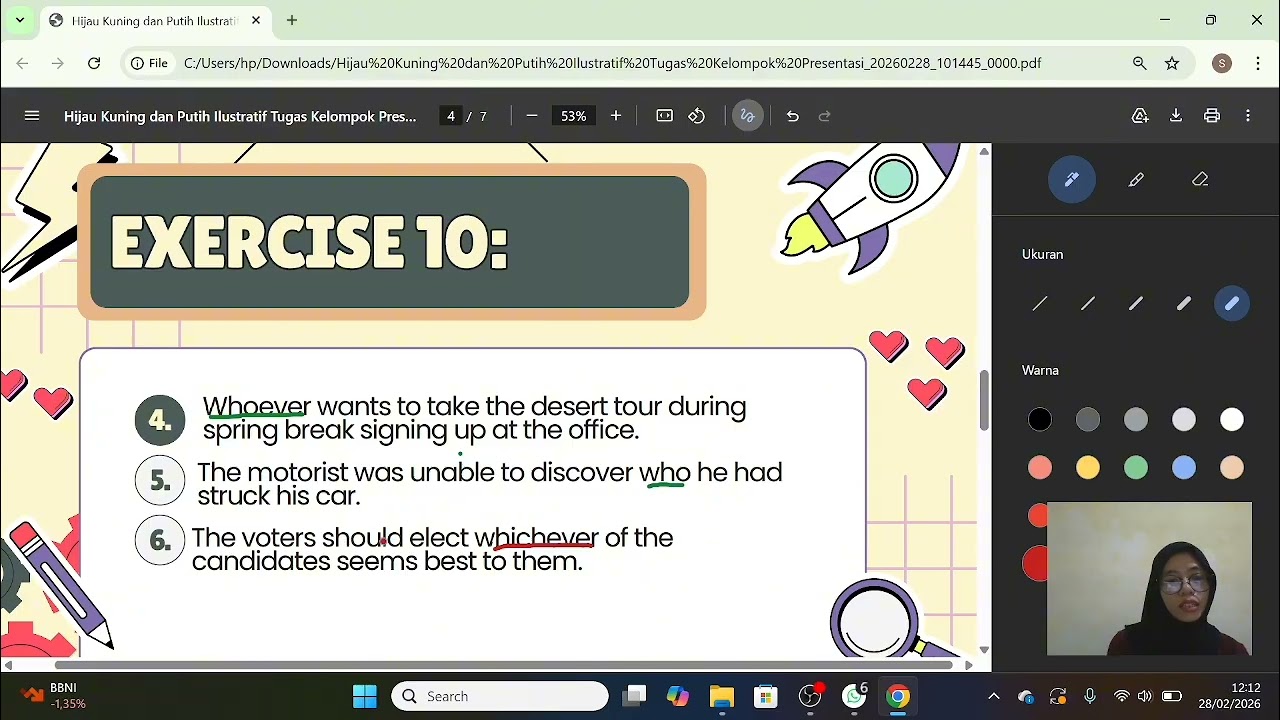This screenshot has width=1280, height=720.
Task: Zoom out of the PDF page
Action: pos(532,116)
